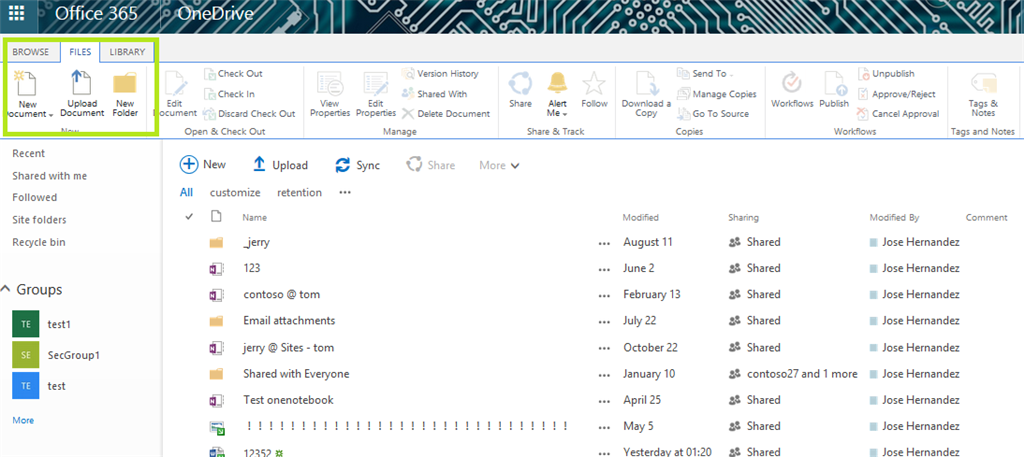1024x457 pixels.
Task: Open the SecGroup1 group
Action: (56, 355)
